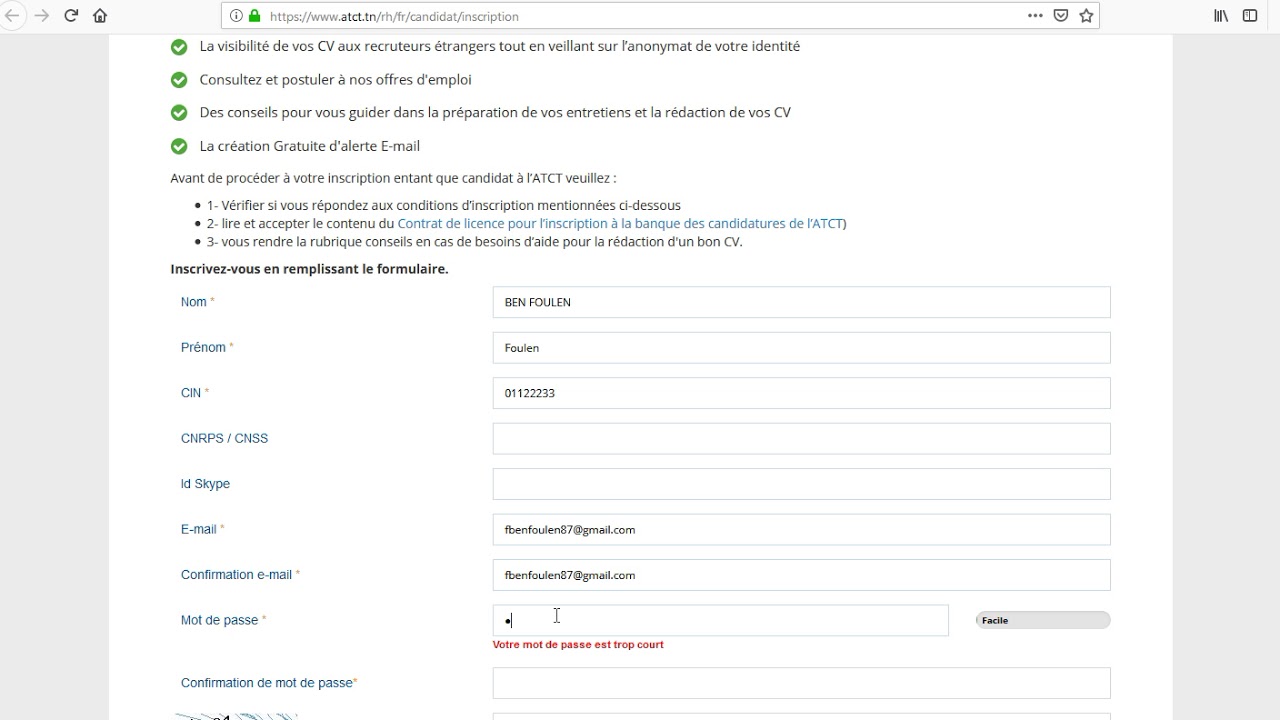Click the browser back arrow

(10, 16)
